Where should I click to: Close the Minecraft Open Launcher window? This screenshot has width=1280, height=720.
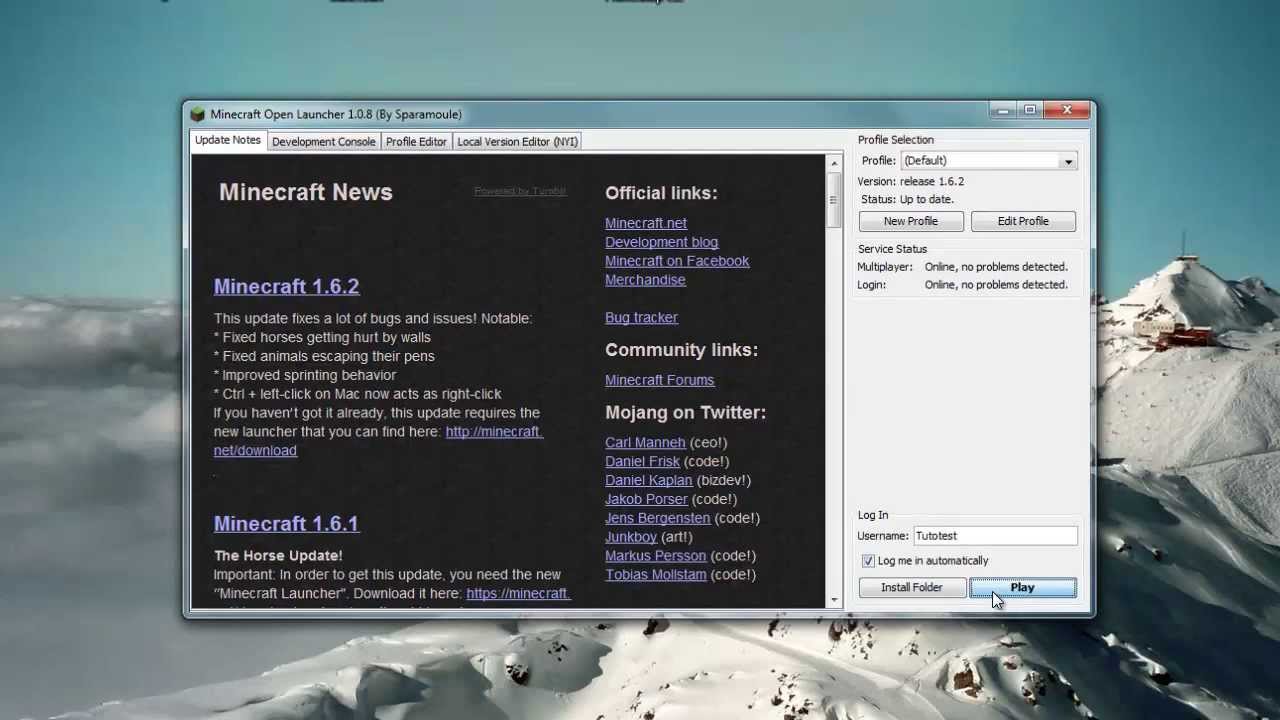coord(1067,110)
